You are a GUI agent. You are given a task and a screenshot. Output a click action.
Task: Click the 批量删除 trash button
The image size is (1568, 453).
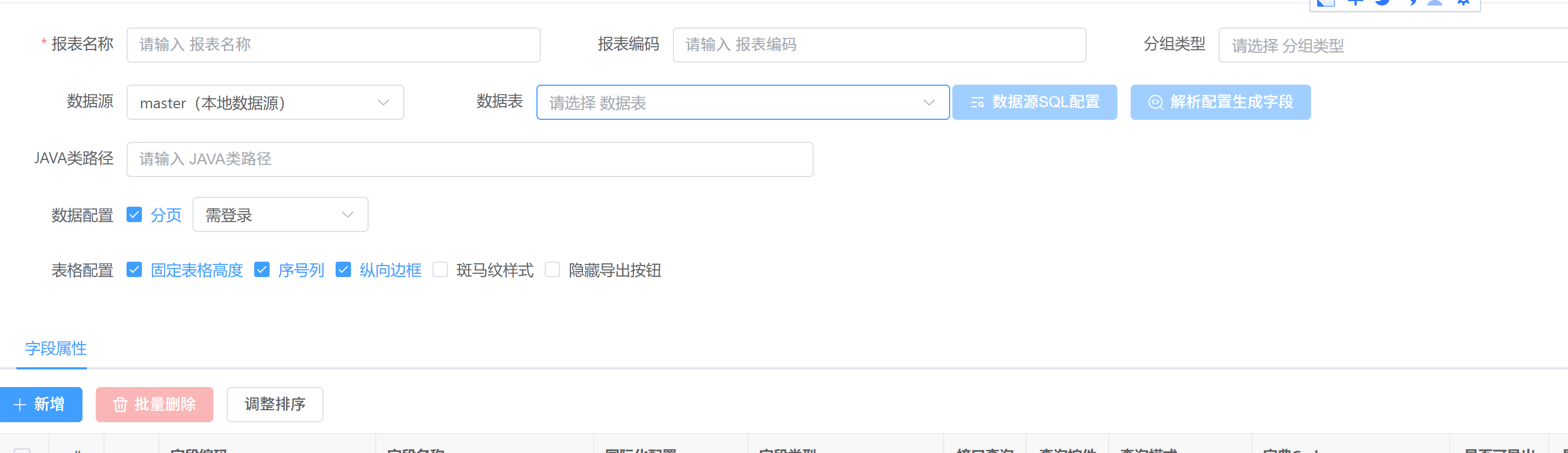tap(155, 405)
